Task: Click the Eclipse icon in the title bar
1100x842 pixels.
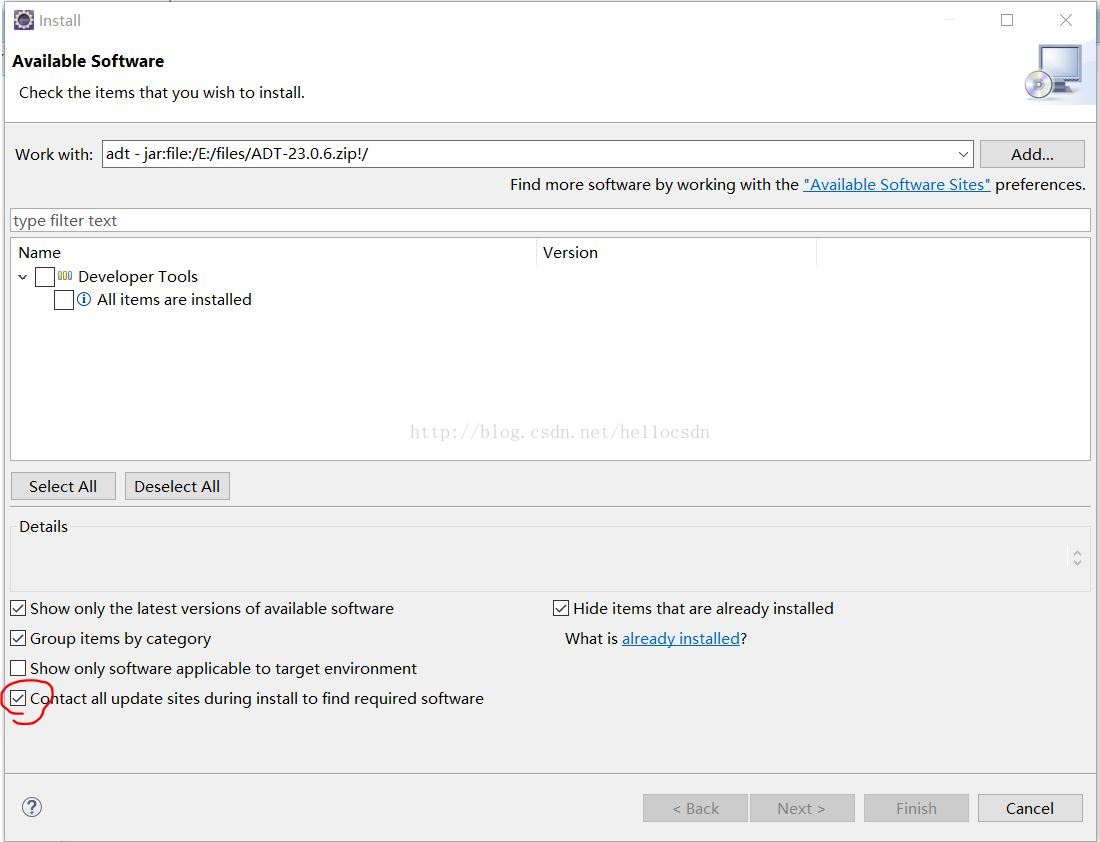Action: tap(23, 20)
